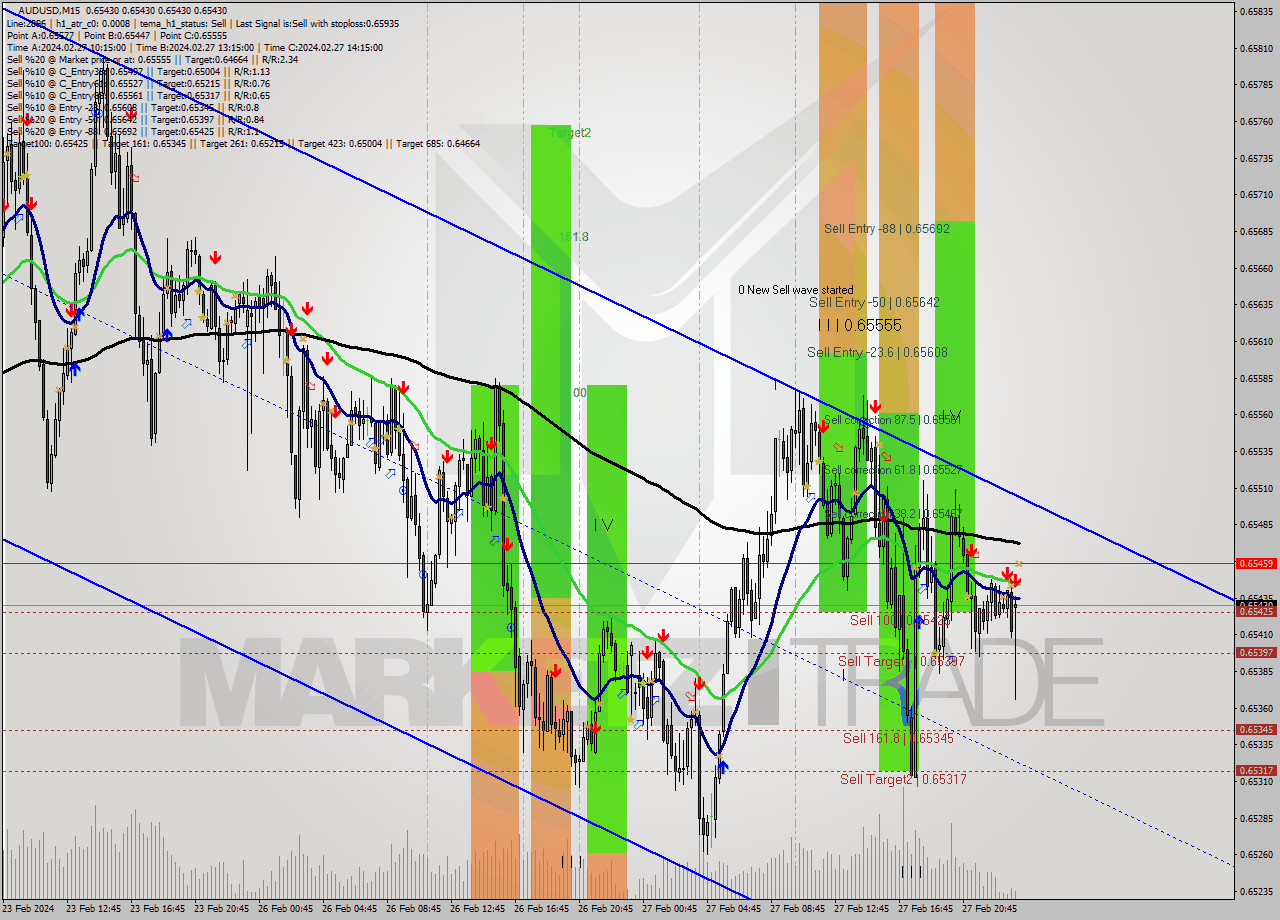Click '23 Feb 2024' on time axis

pos(29,909)
